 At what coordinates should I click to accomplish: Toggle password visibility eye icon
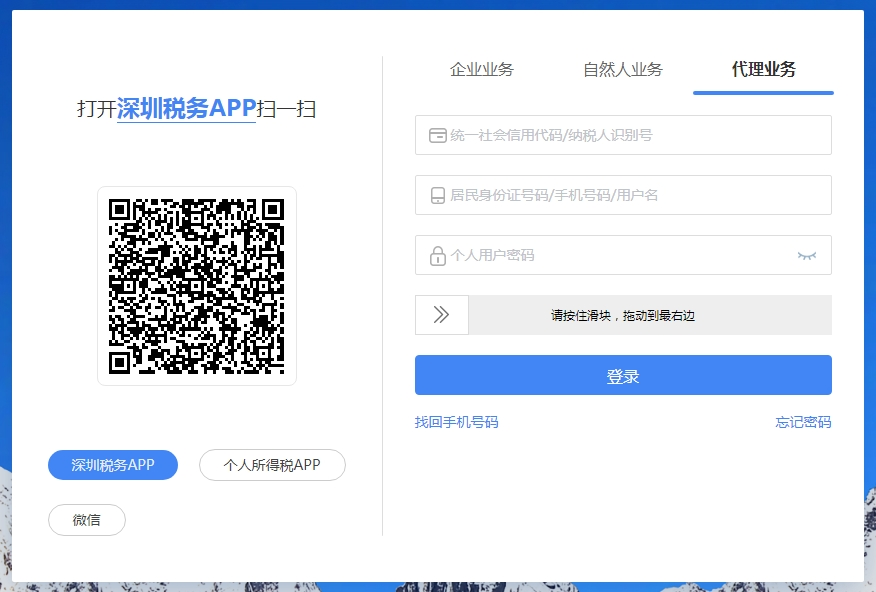(807, 256)
